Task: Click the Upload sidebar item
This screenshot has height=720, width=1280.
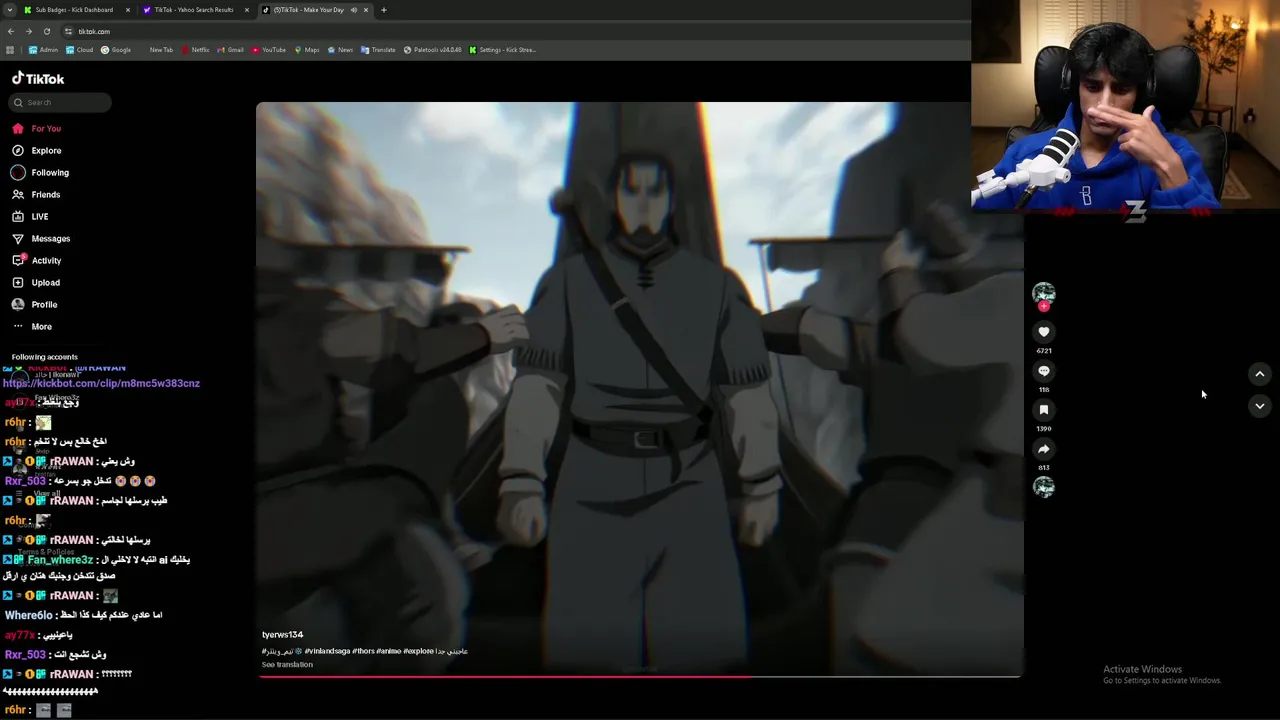Action: [x=36, y=283]
